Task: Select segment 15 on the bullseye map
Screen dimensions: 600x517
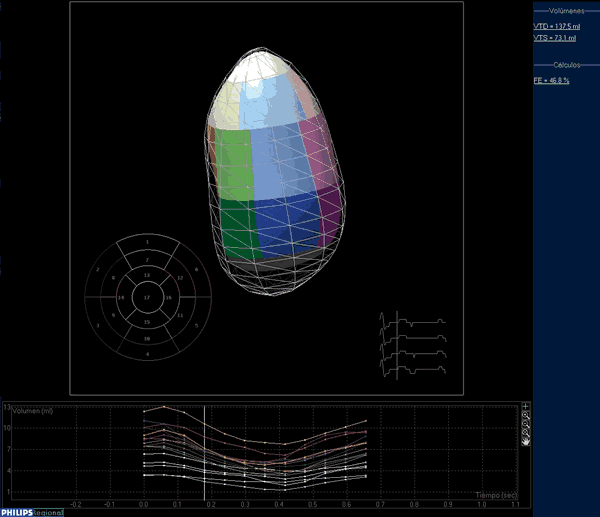Action: [x=147, y=322]
